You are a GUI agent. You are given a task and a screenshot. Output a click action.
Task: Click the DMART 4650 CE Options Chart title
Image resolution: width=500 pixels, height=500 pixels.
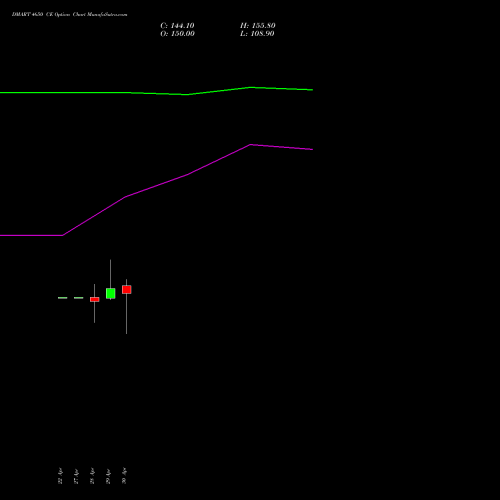[69, 15]
